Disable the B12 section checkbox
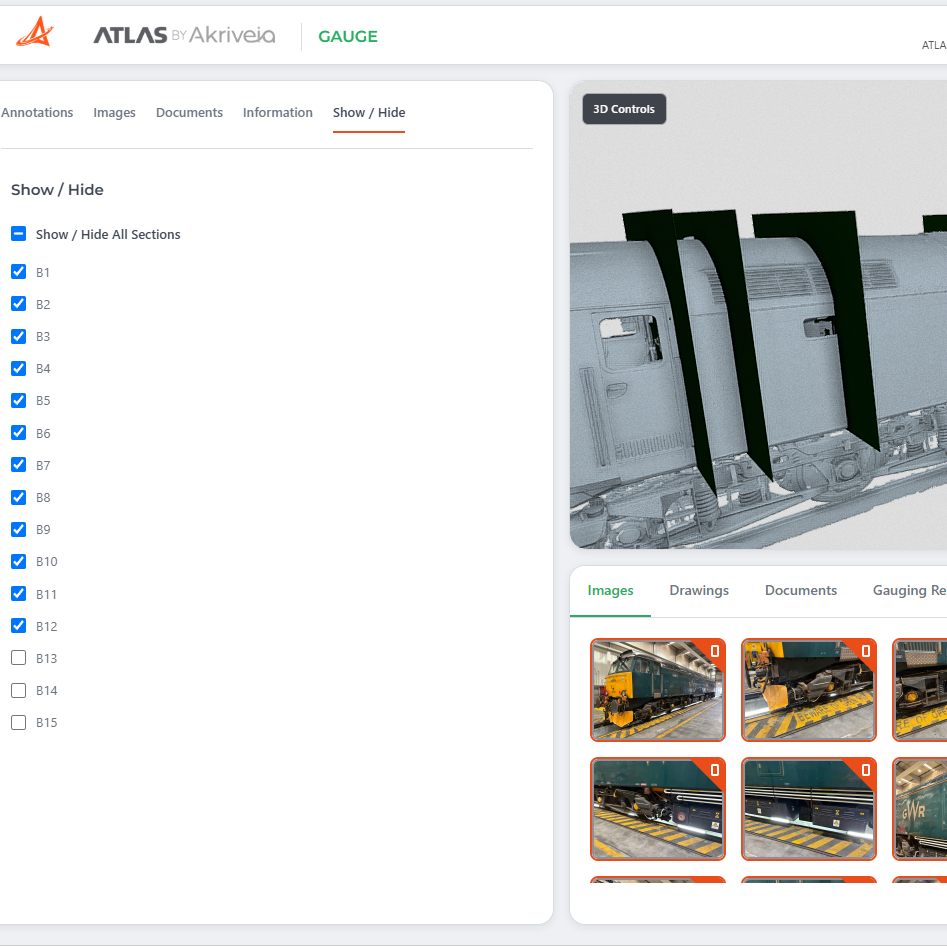947x946 pixels. (19, 626)
